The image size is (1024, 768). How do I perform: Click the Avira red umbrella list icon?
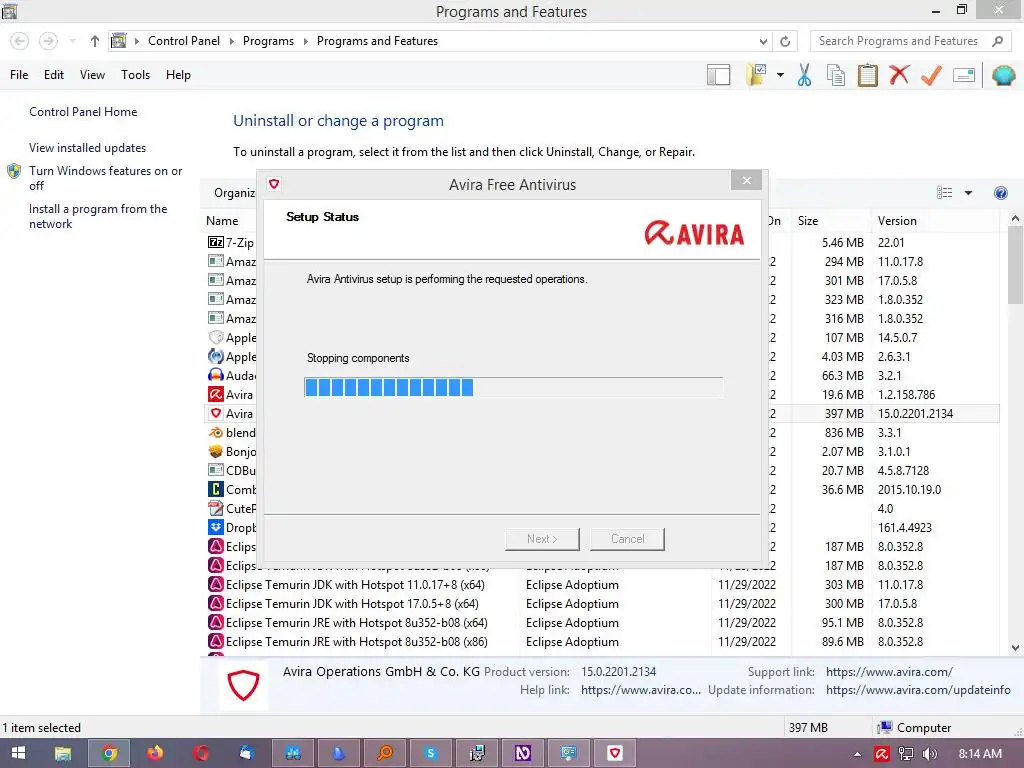pos(216,394)
